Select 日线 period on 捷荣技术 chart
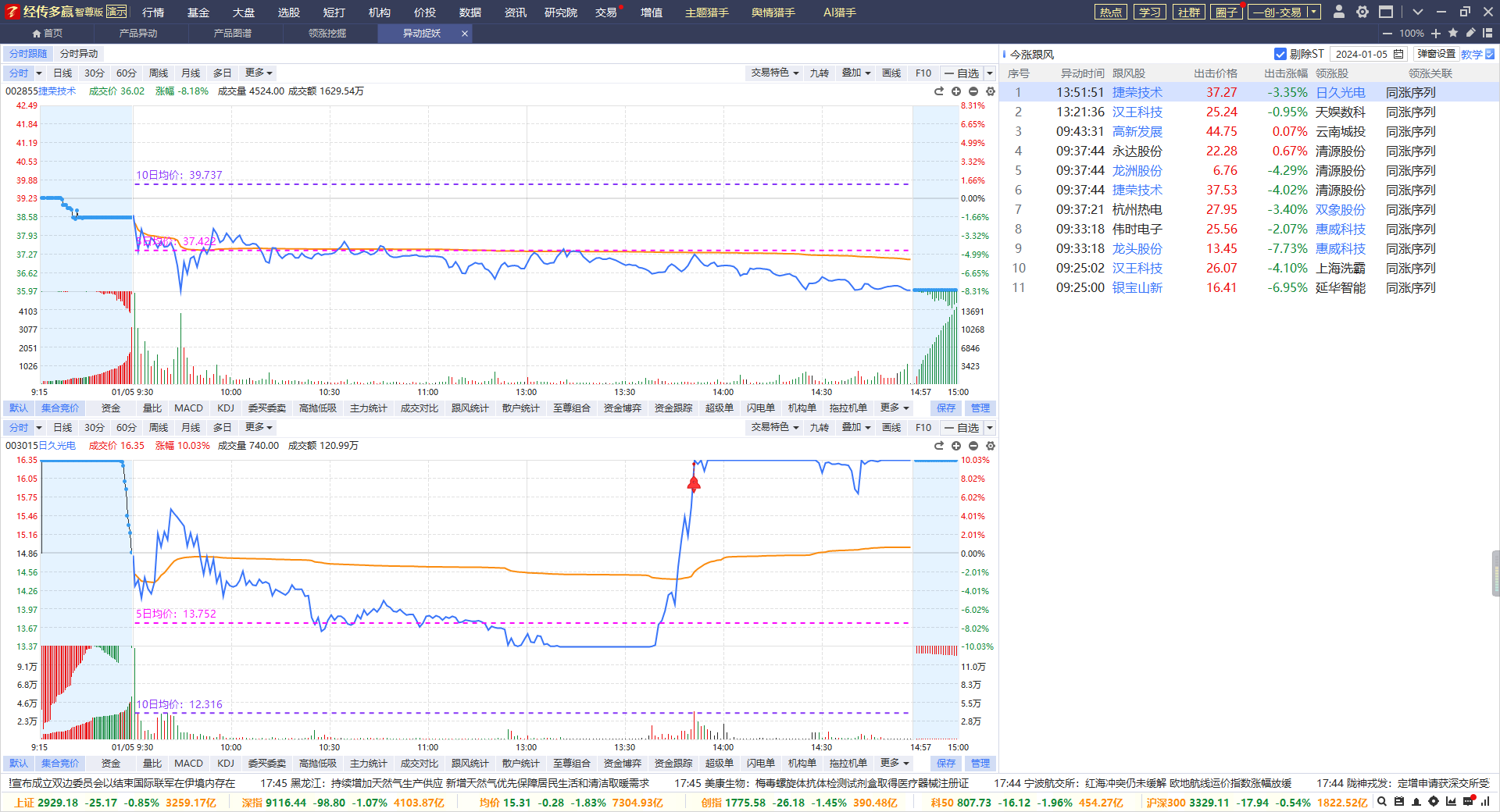Viewport: 1500px width, 812px height. coord(62,73)
